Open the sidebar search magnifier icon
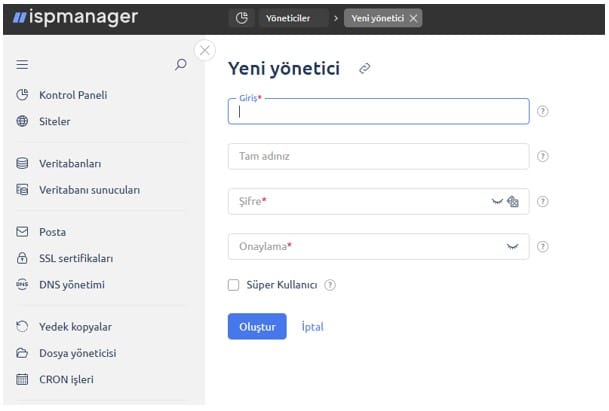Viewport: 609px width, 411px height. (181, 64)
